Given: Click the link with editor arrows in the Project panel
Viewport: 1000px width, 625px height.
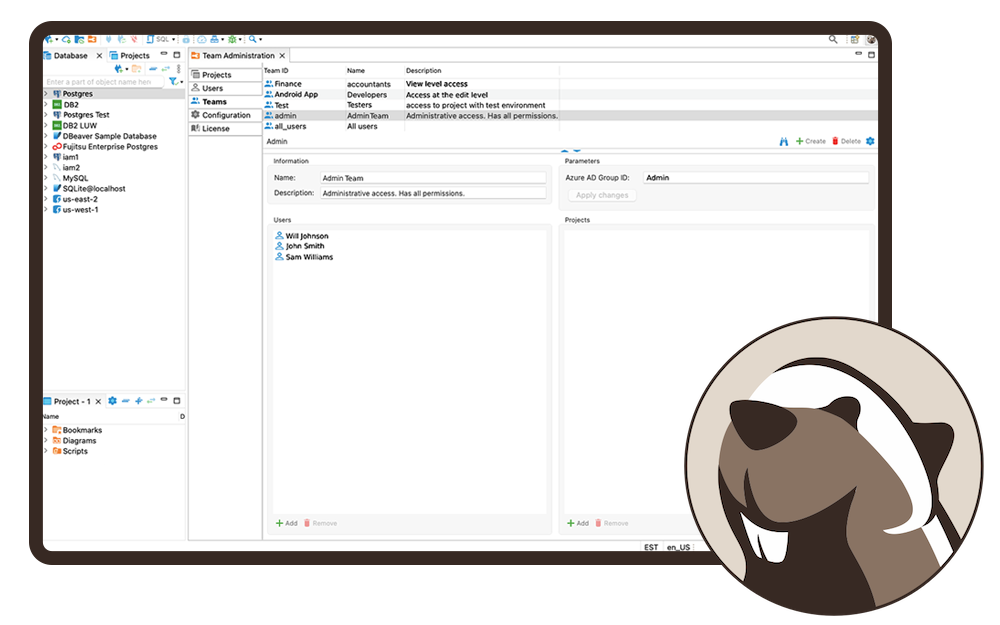Looking at the screenshot, I should (x=151, y=401).
